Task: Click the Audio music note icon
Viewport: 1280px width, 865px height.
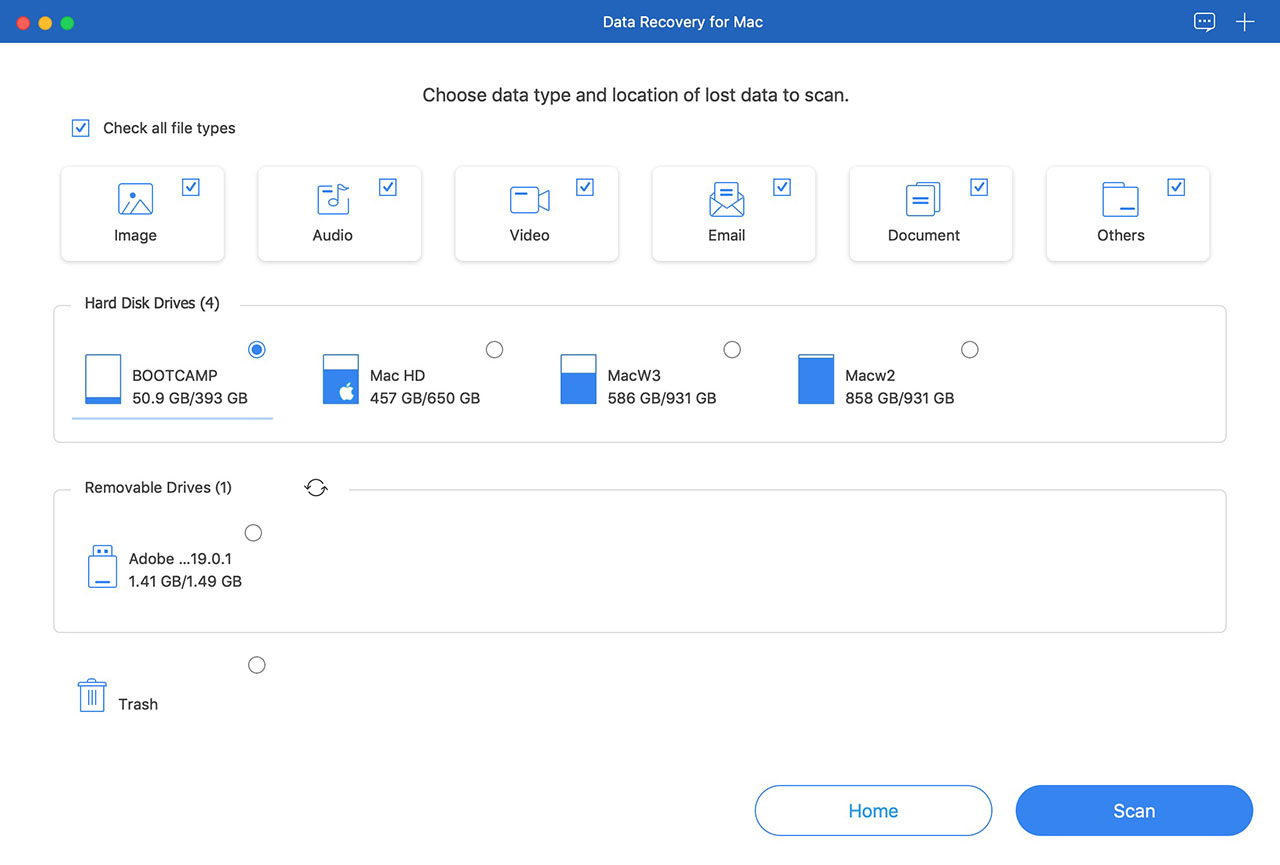Action: coord(333,199)
